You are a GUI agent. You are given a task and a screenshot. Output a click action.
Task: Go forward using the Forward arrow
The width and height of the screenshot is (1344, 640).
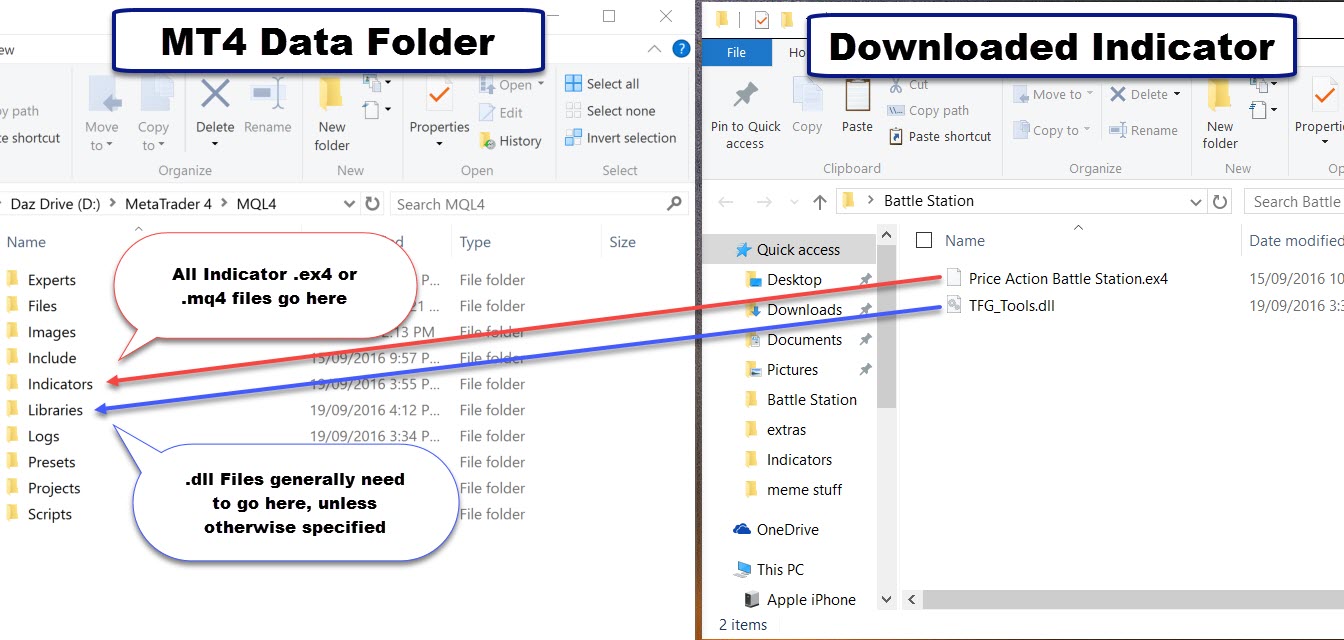click(763, 202)
